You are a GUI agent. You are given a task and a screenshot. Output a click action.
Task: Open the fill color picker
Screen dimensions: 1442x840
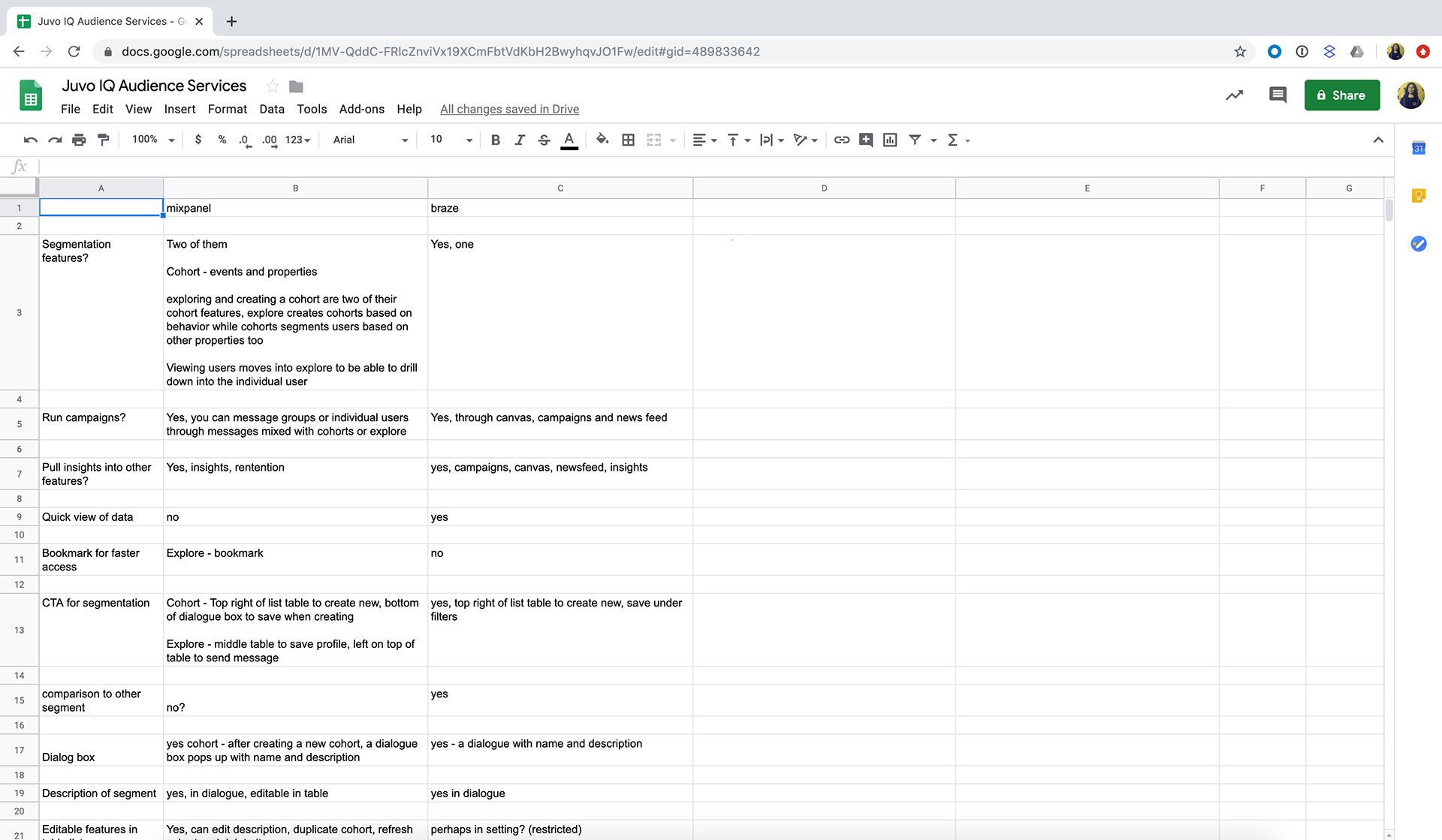602,140
